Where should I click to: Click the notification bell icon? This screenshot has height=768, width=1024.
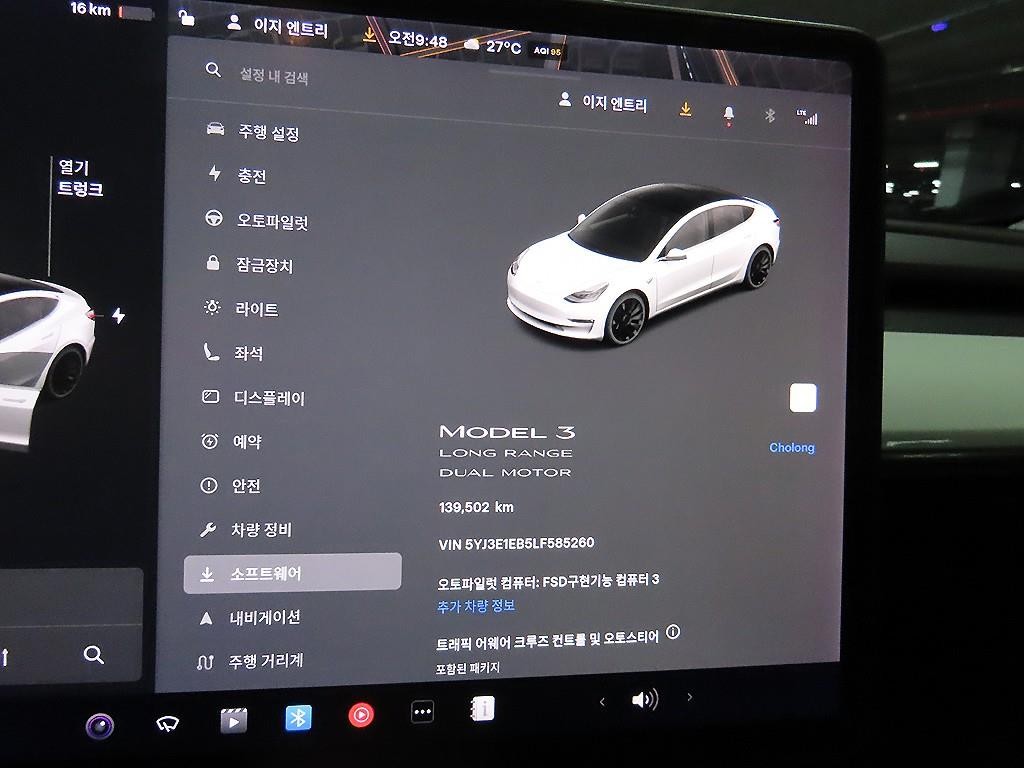point(729,114)
